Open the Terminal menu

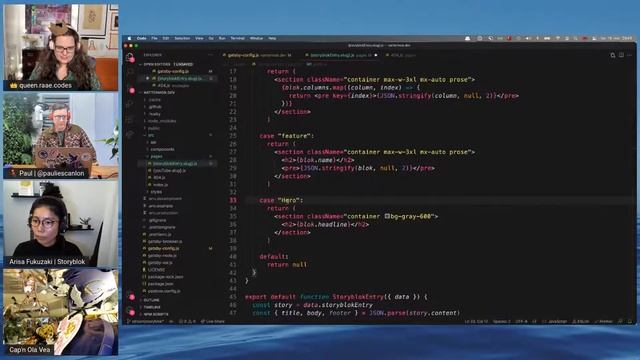238,38
